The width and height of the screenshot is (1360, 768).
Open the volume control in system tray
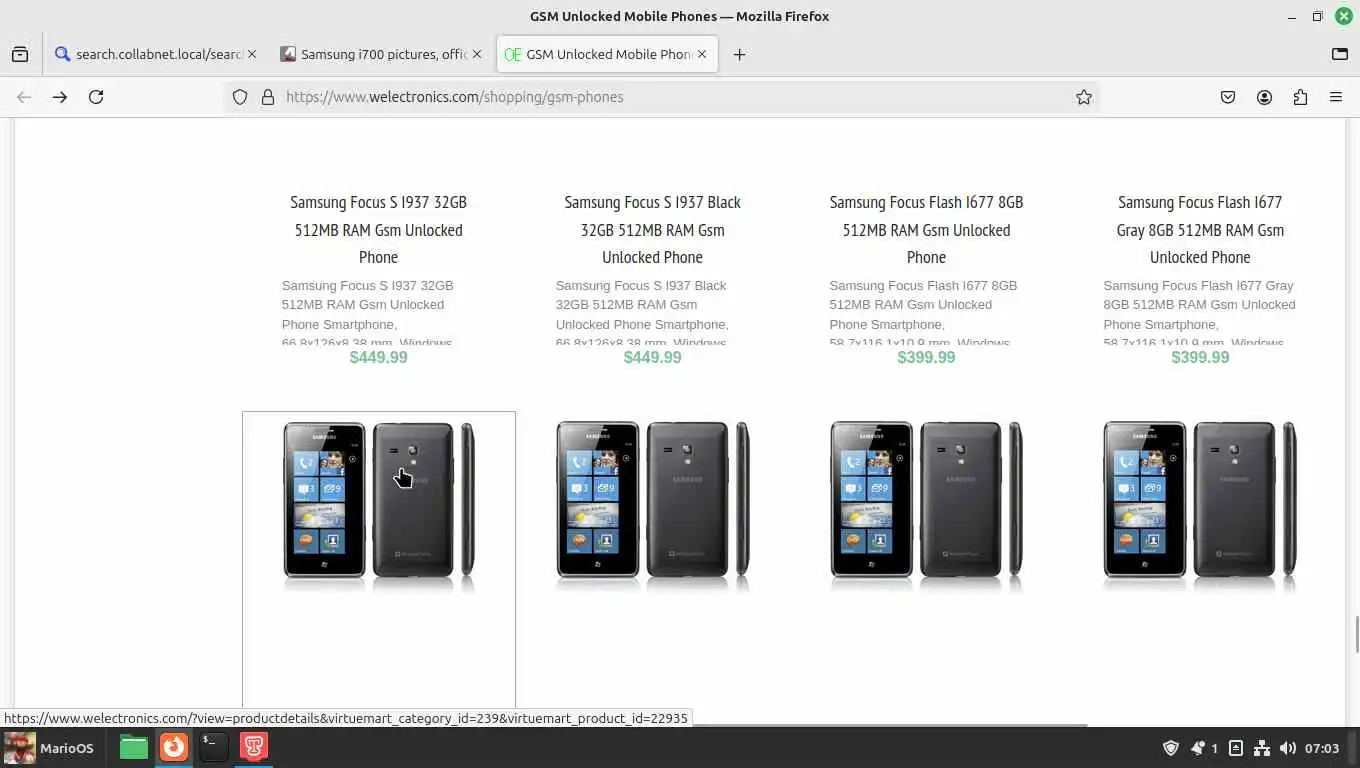tap(1288, 748)
